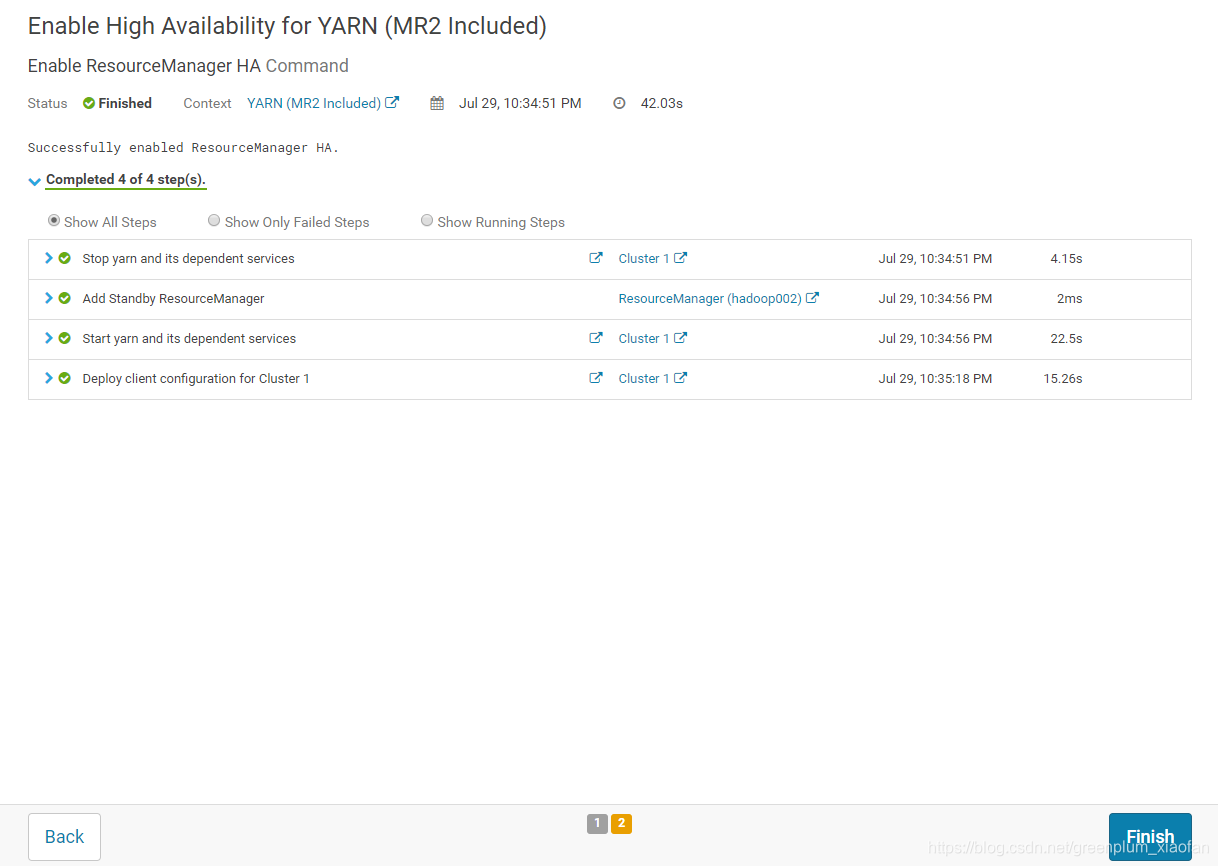Viewport: 1218px width, 866px height.
Task: Open Cluster 1 link in Stop yarn row
Action: [x=644, y=258]
